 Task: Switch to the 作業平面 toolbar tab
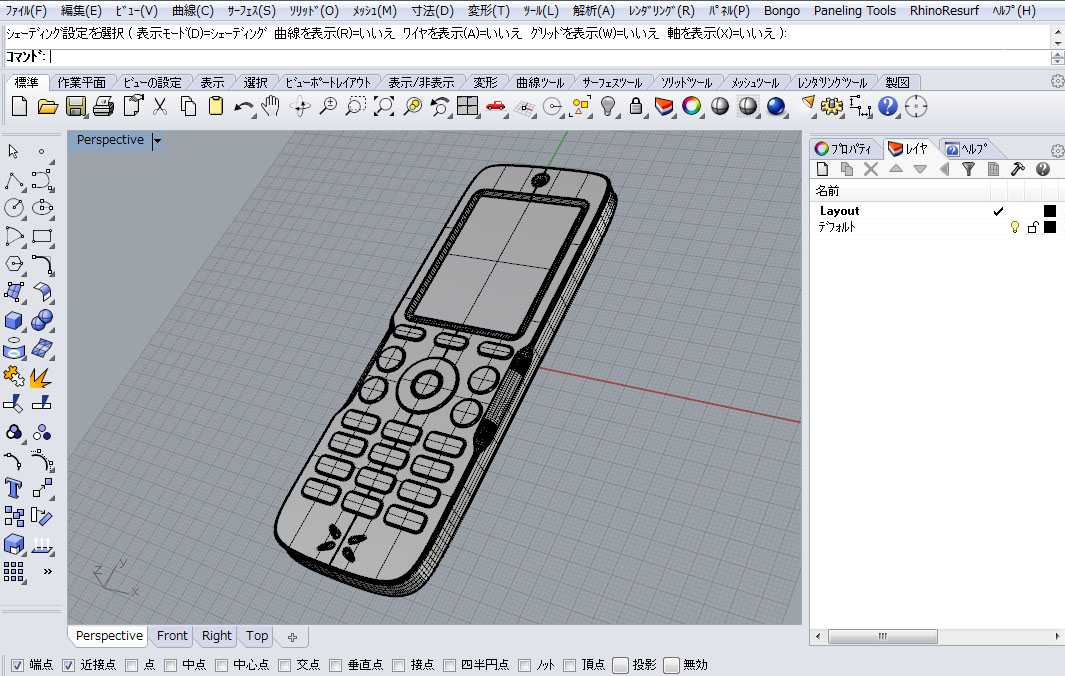pyautogui.click(x=82, y=83)
